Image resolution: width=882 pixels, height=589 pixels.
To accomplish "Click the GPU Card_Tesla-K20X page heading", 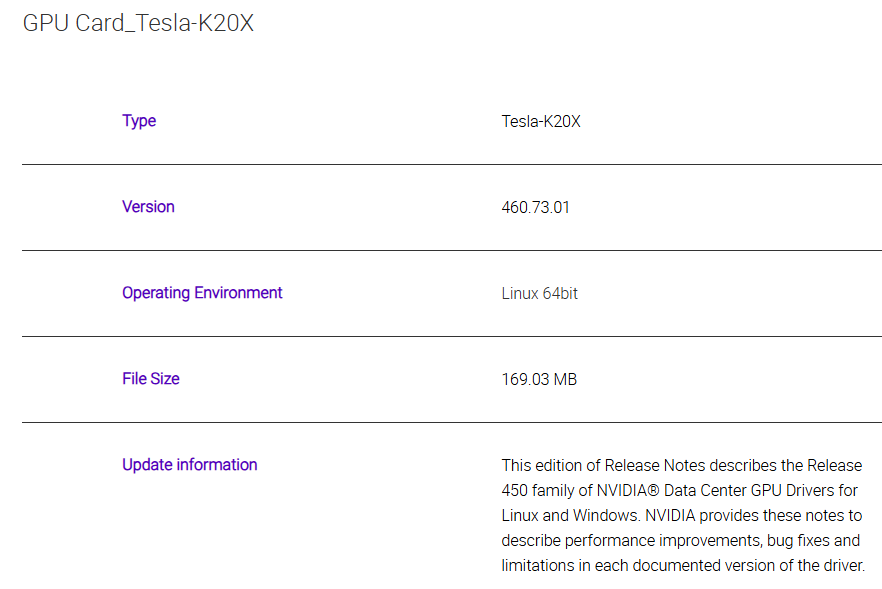I will click(x=138, y=23).
